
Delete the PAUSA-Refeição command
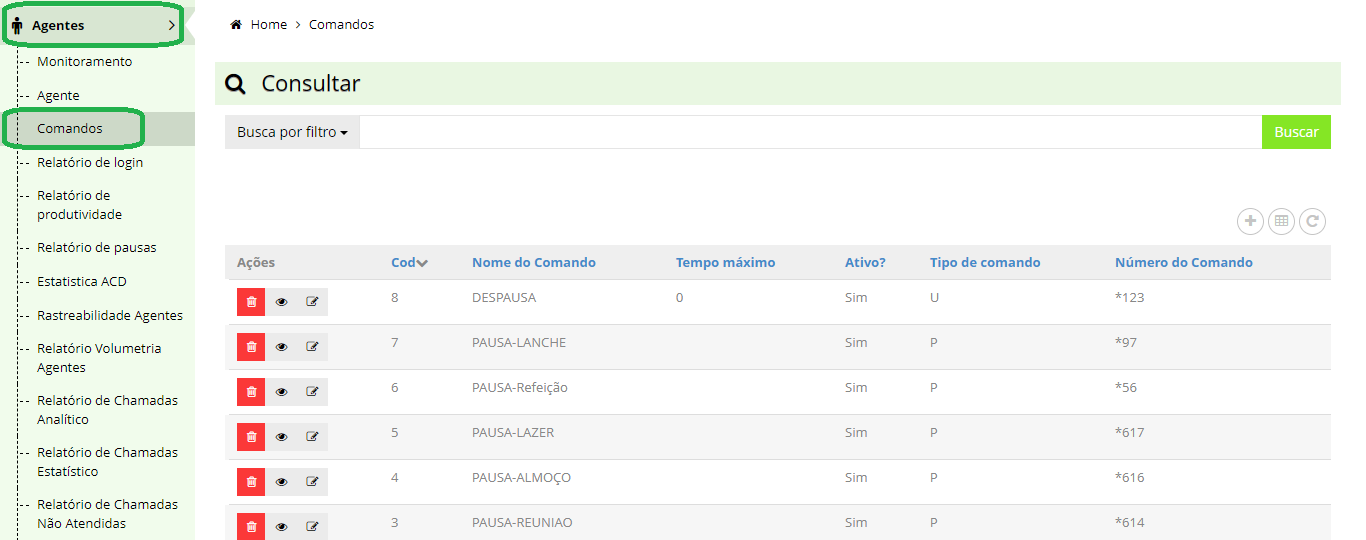(x=251, y=392)
